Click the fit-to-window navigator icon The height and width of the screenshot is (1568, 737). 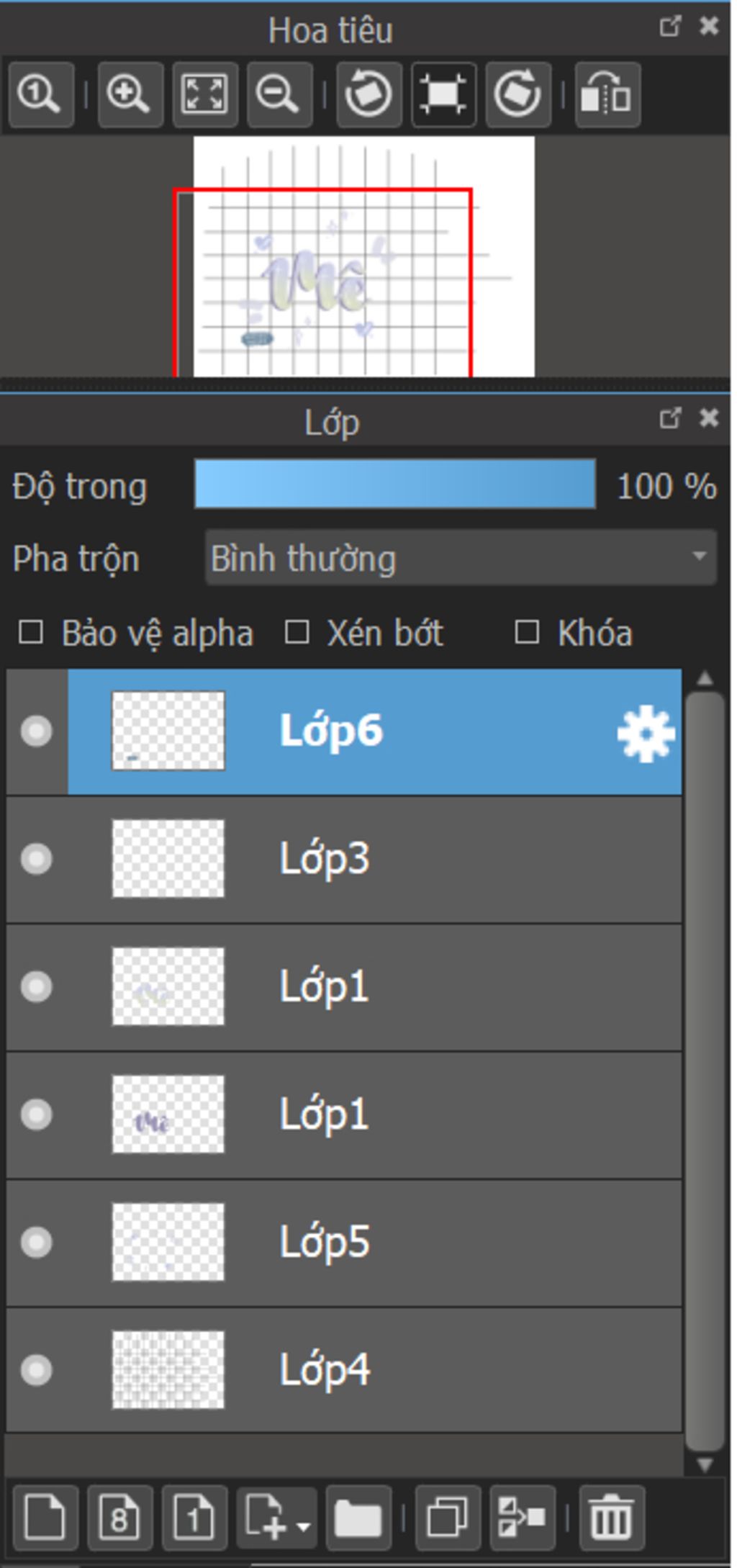point(205,94)
